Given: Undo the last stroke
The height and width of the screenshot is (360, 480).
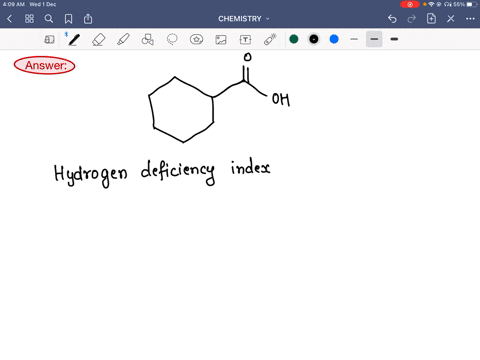Looking at the screenshot, I should pos(392,19).
